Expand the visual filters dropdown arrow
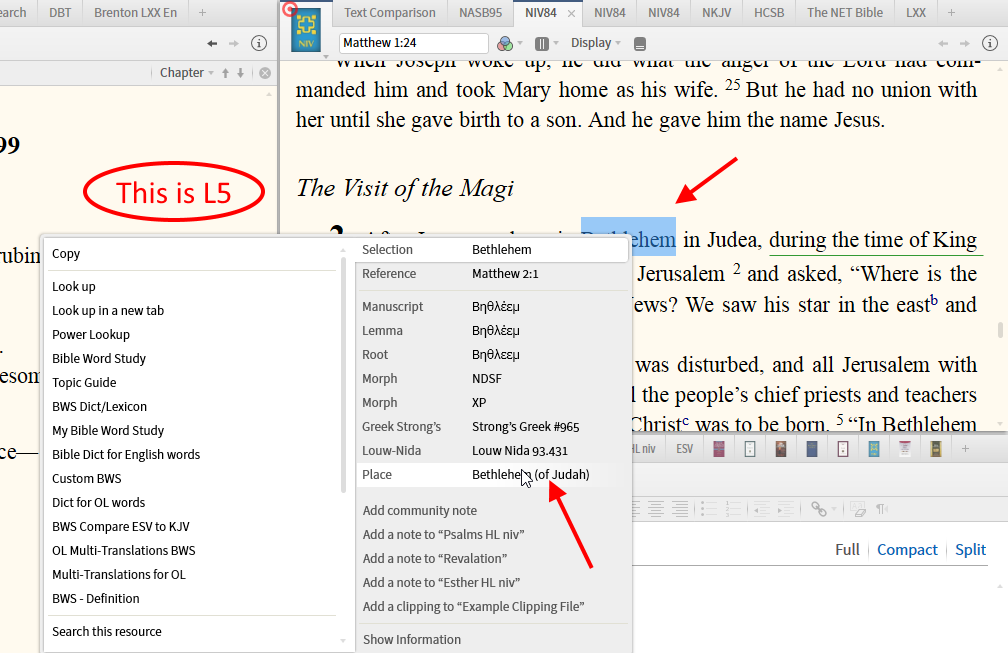The width and height of the screenshot is (1008, 653). [x=520, y=43]
